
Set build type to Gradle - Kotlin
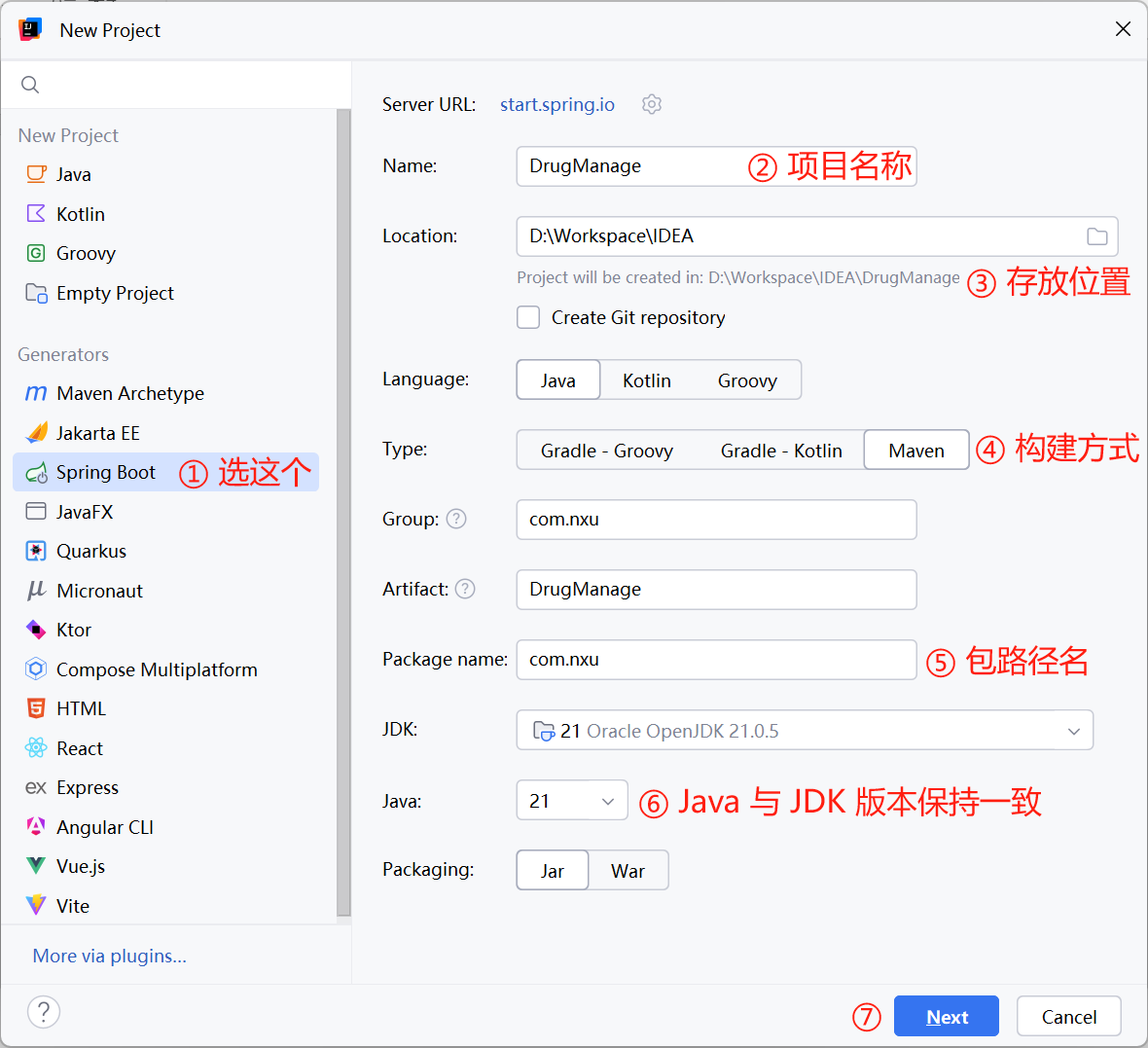[x=781, y=451]
